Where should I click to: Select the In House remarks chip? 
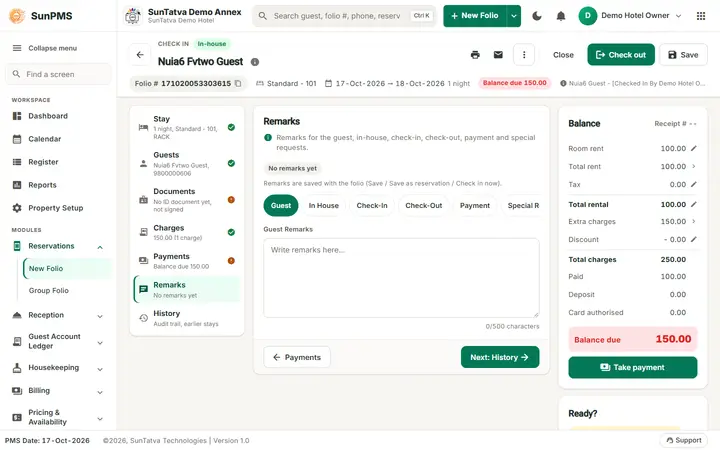tap(324, 205)
